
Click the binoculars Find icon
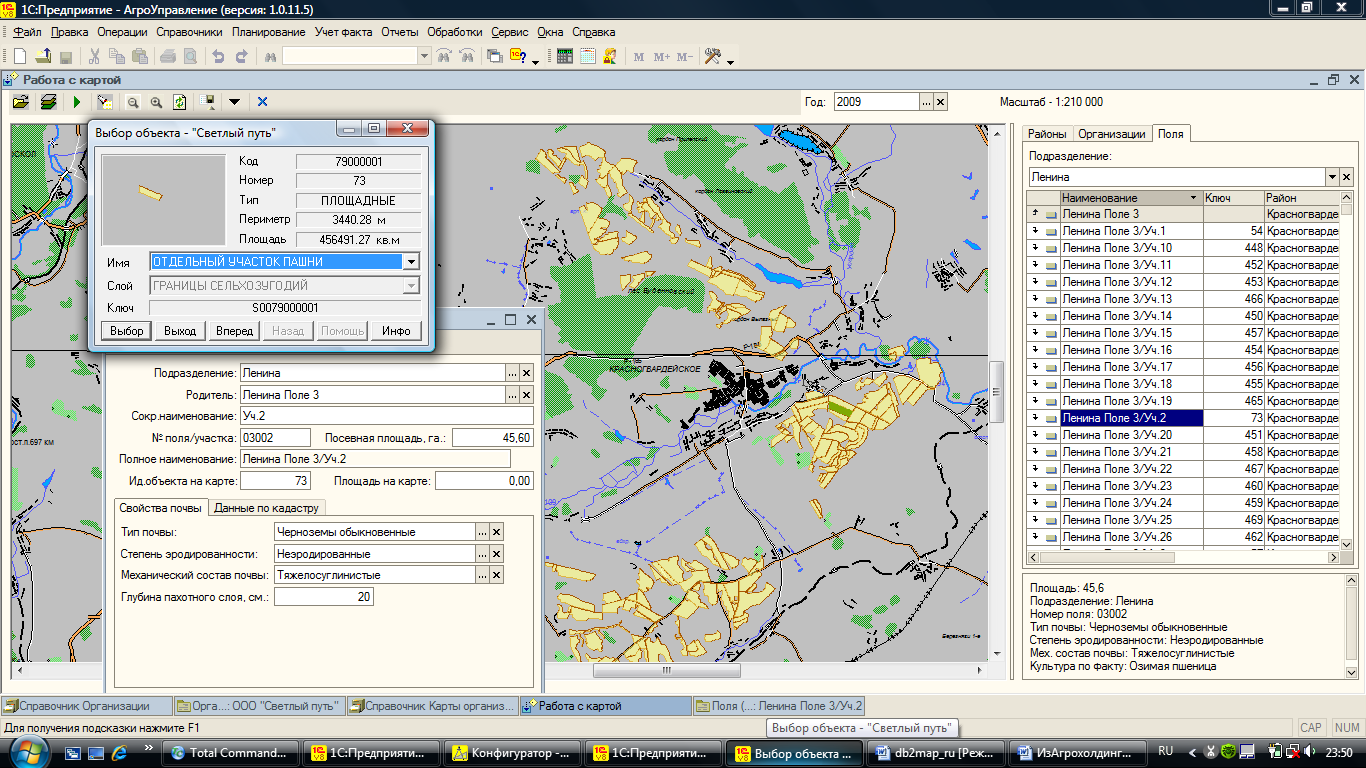(x=270, y=56)
